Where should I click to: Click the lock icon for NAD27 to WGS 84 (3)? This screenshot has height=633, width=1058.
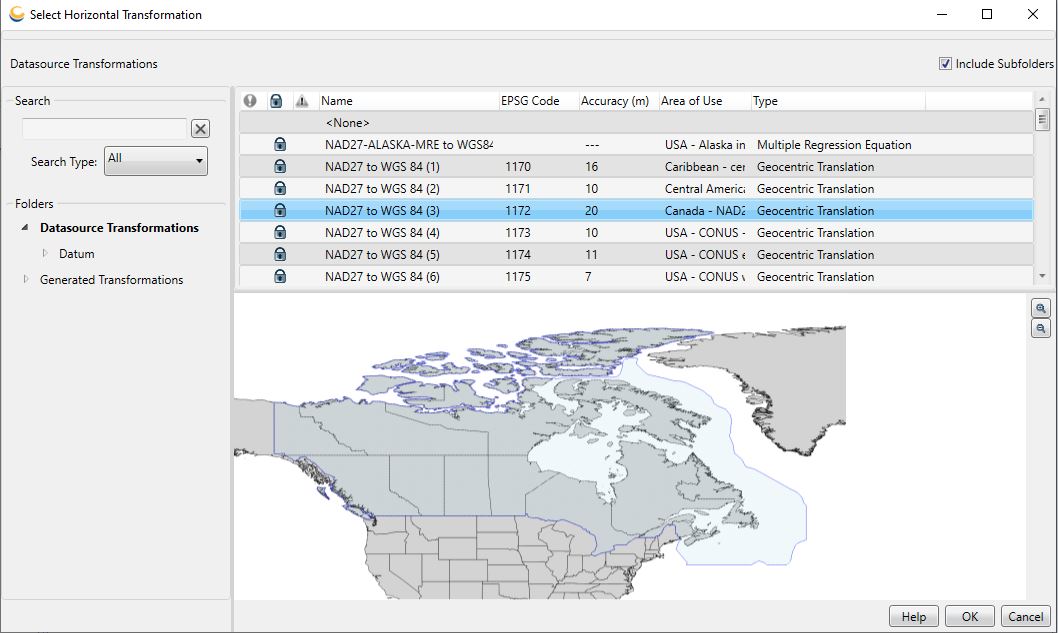point(280,211)
